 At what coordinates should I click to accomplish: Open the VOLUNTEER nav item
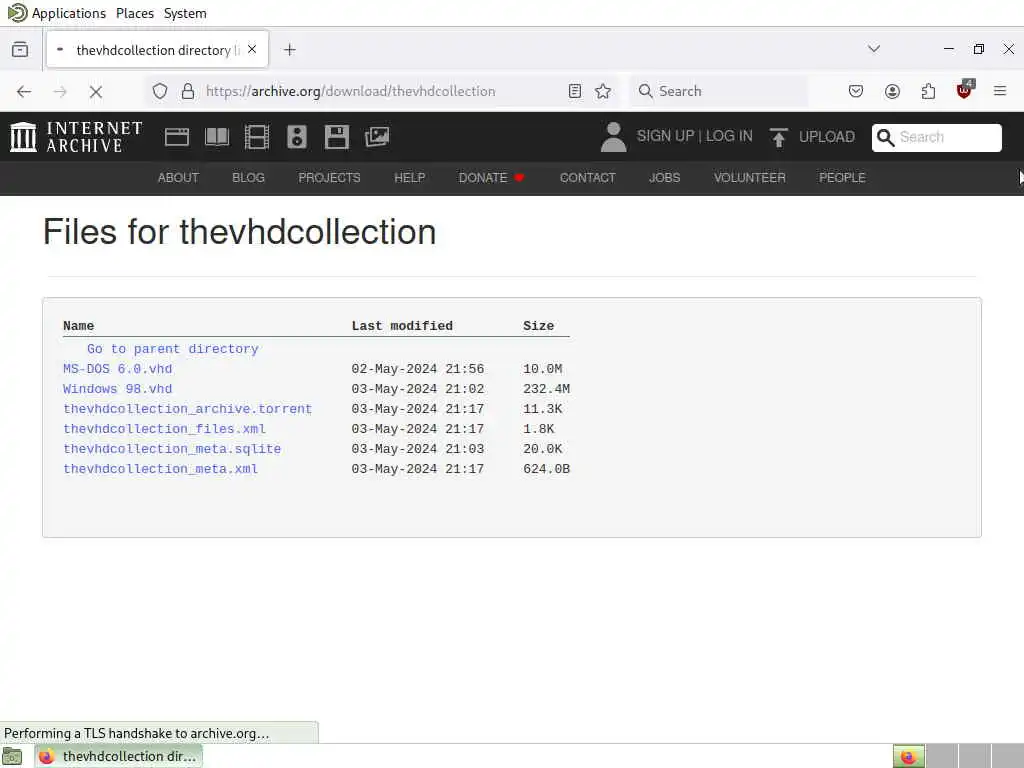(x=749, y=178)
